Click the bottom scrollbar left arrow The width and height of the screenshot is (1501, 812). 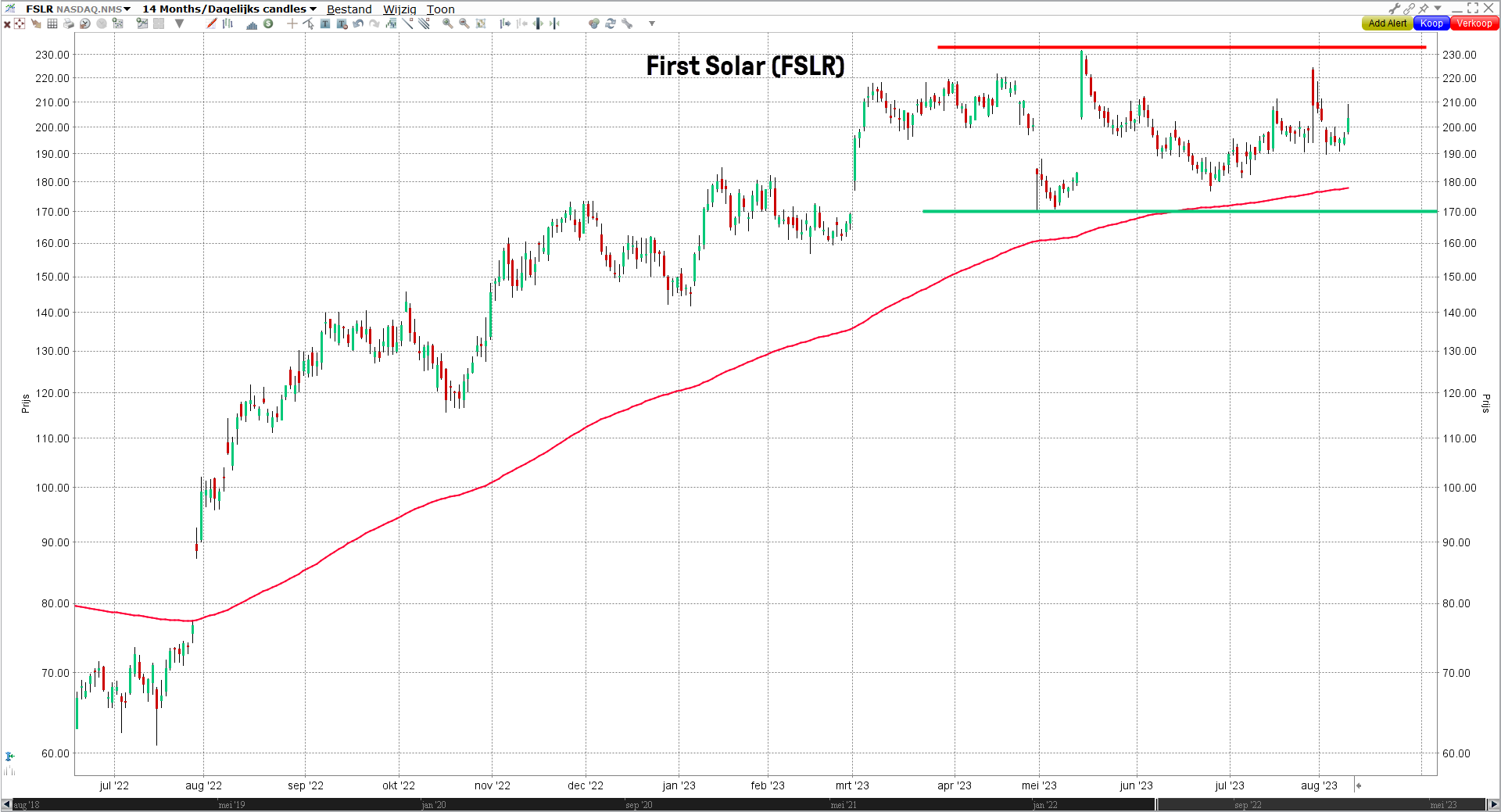[x=6, y=805]
